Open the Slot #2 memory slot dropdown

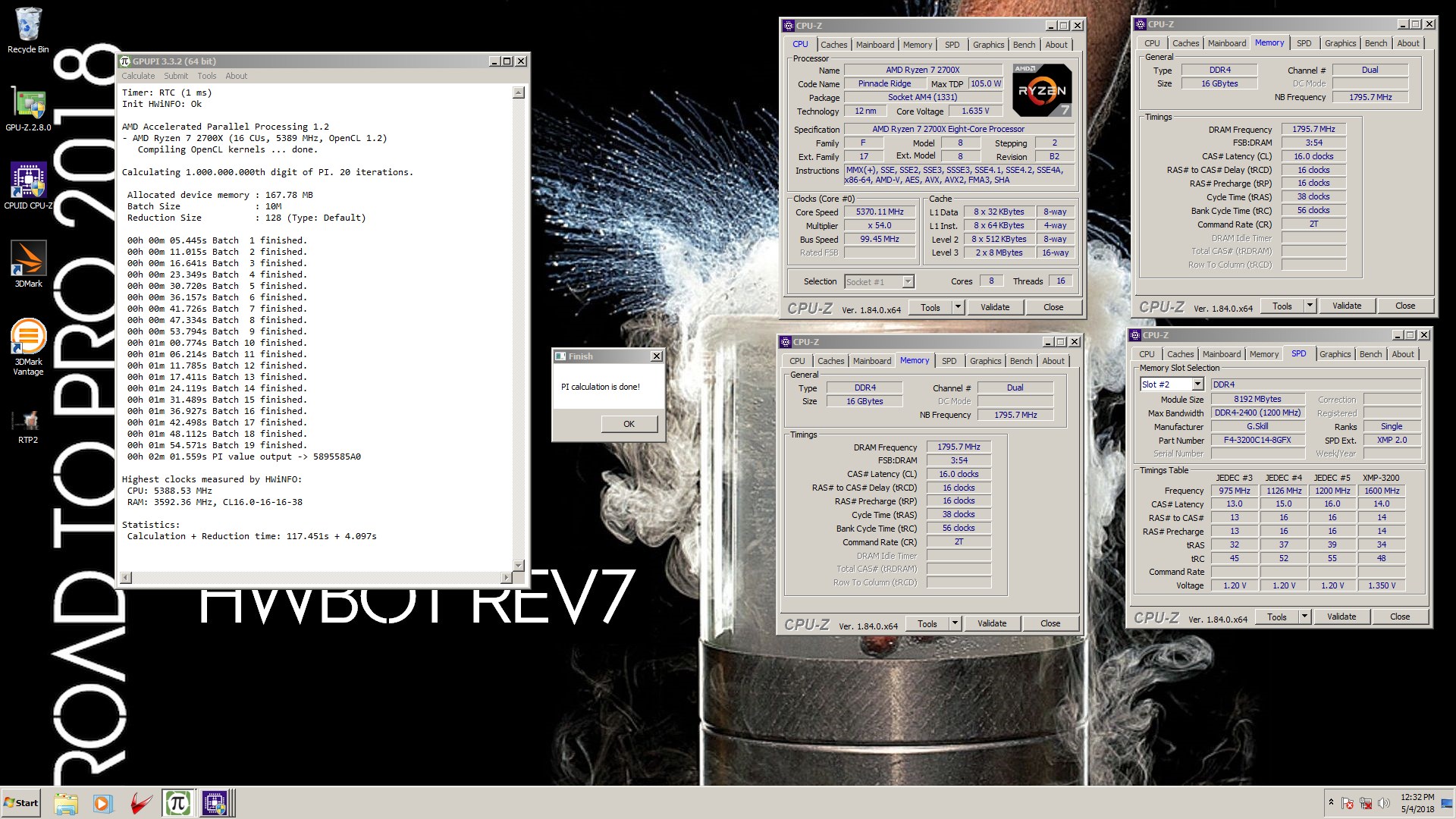click(1197, 384)
